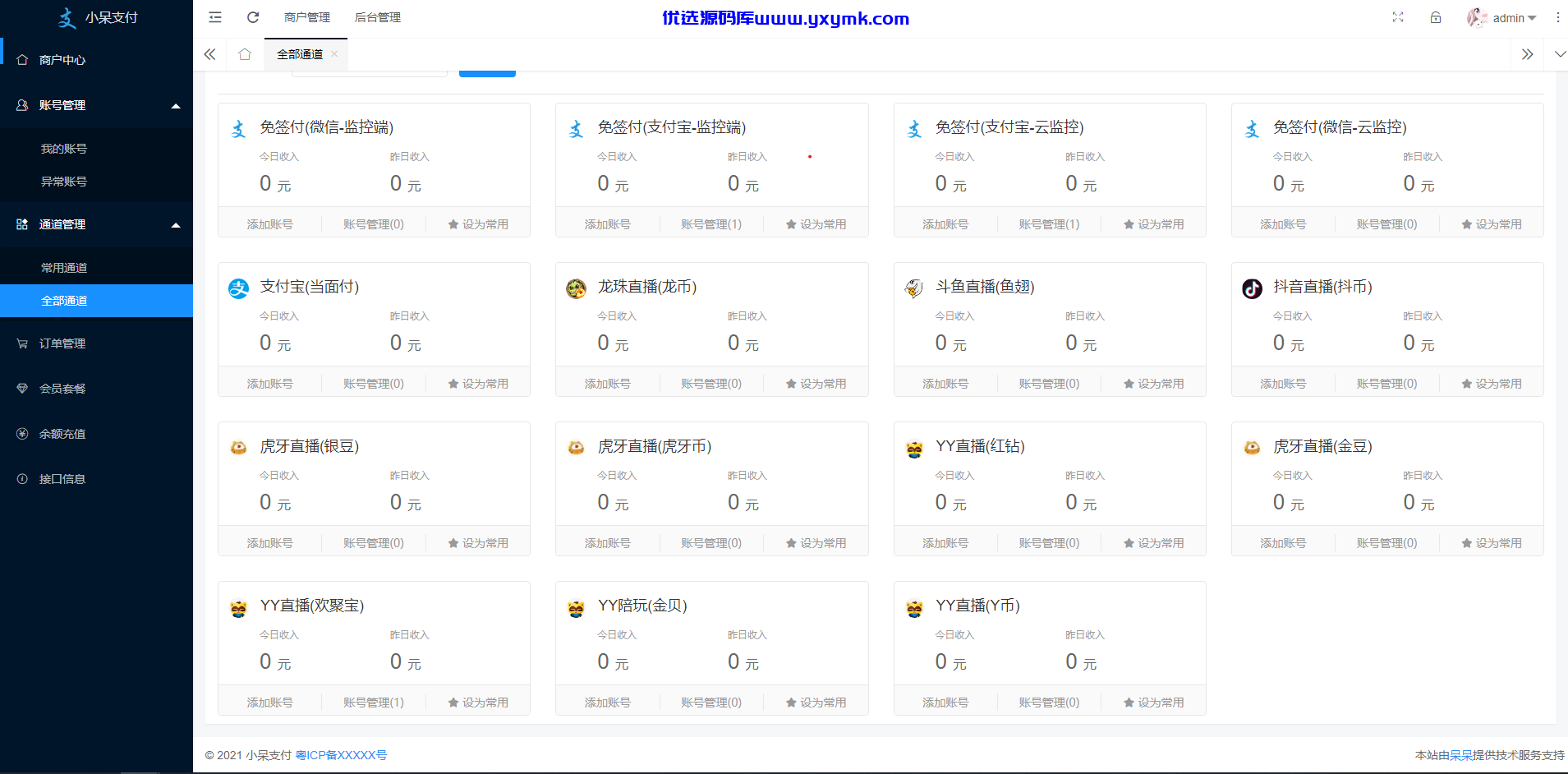Click 设为常用 for YY陪玩(金贝)
1568x774 pixels.
816,703
